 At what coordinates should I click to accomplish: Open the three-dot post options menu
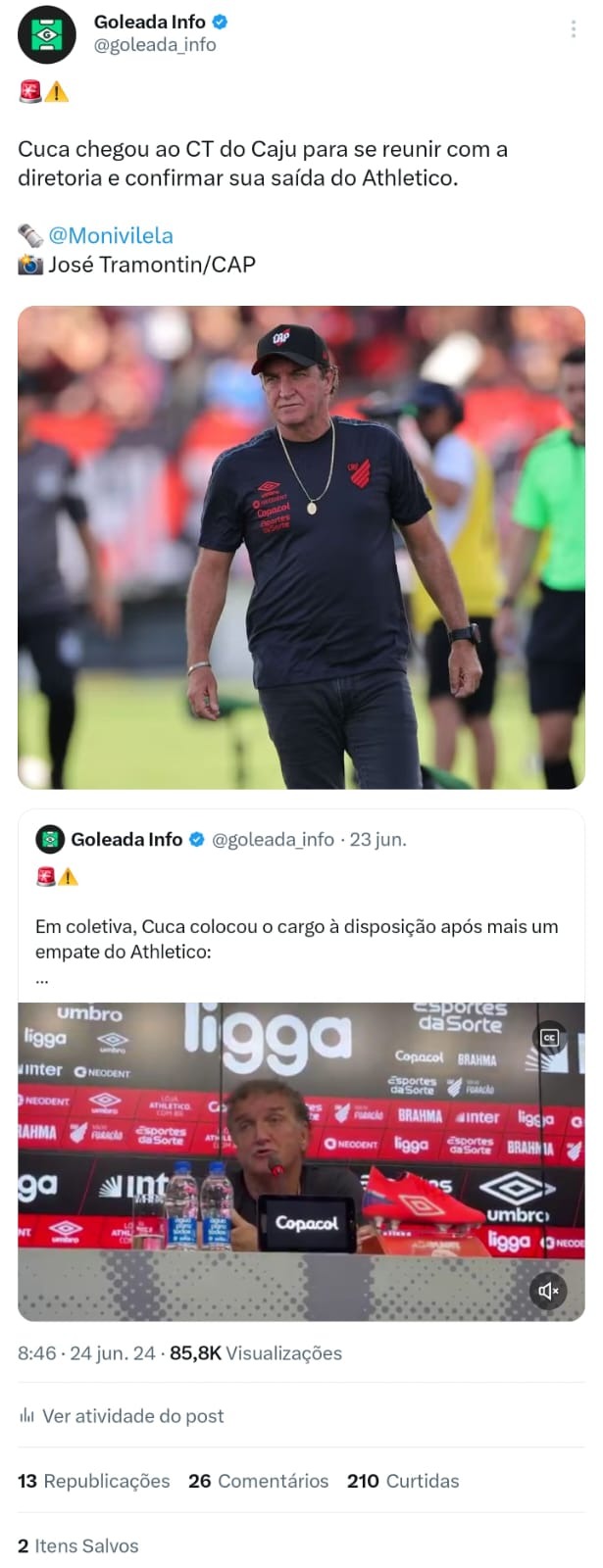click(574, 29)
